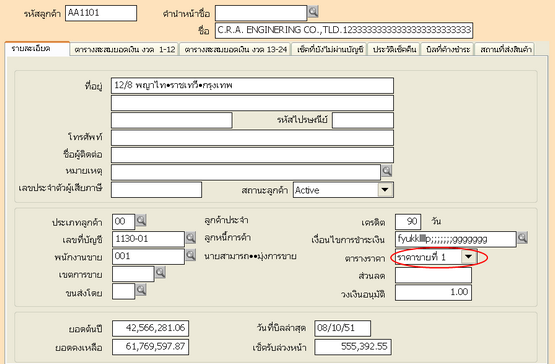Click ยอดคงเหลือ field 61,769,597.87

coord(150,347)
